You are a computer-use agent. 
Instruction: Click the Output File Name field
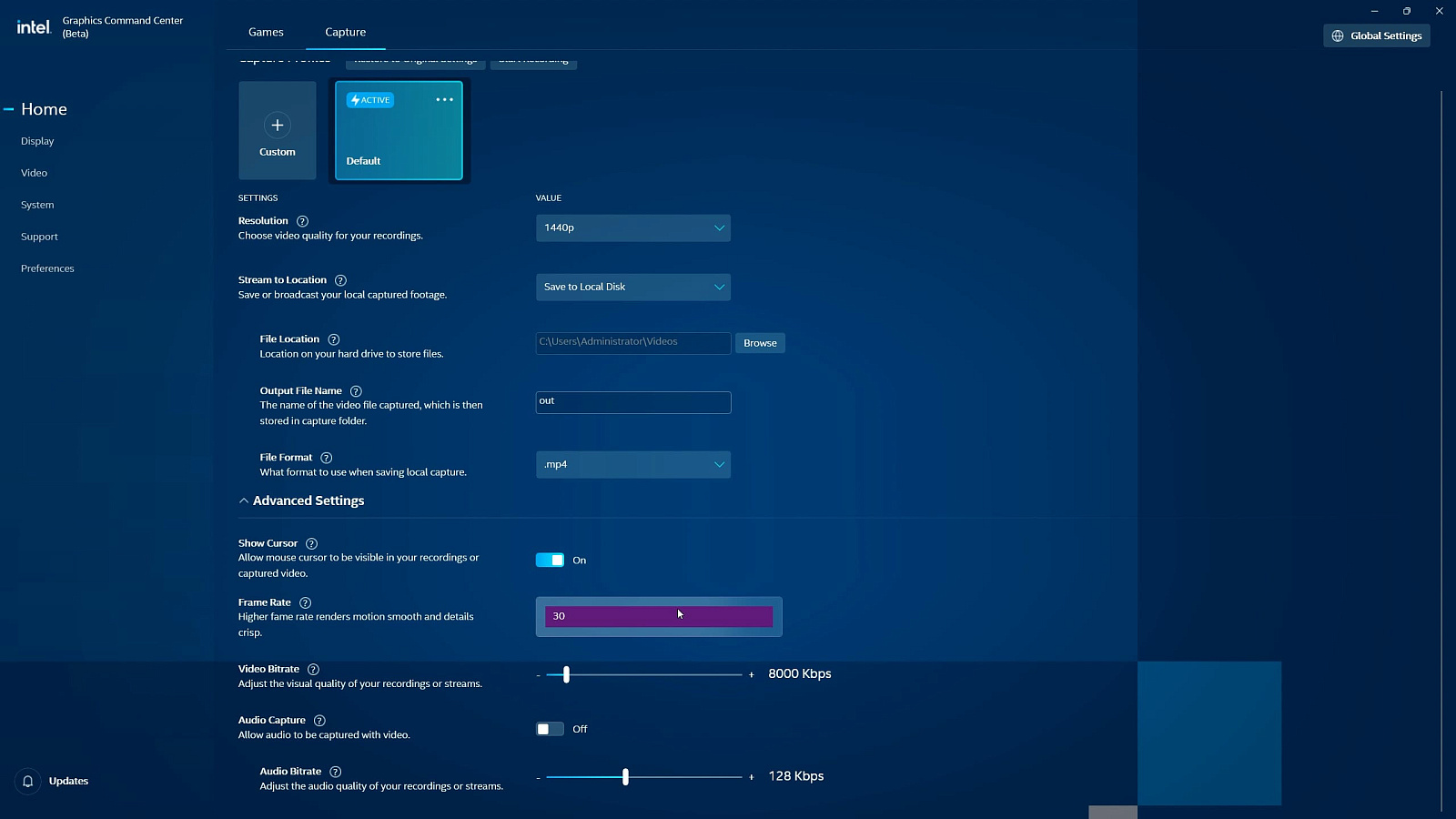633,402
